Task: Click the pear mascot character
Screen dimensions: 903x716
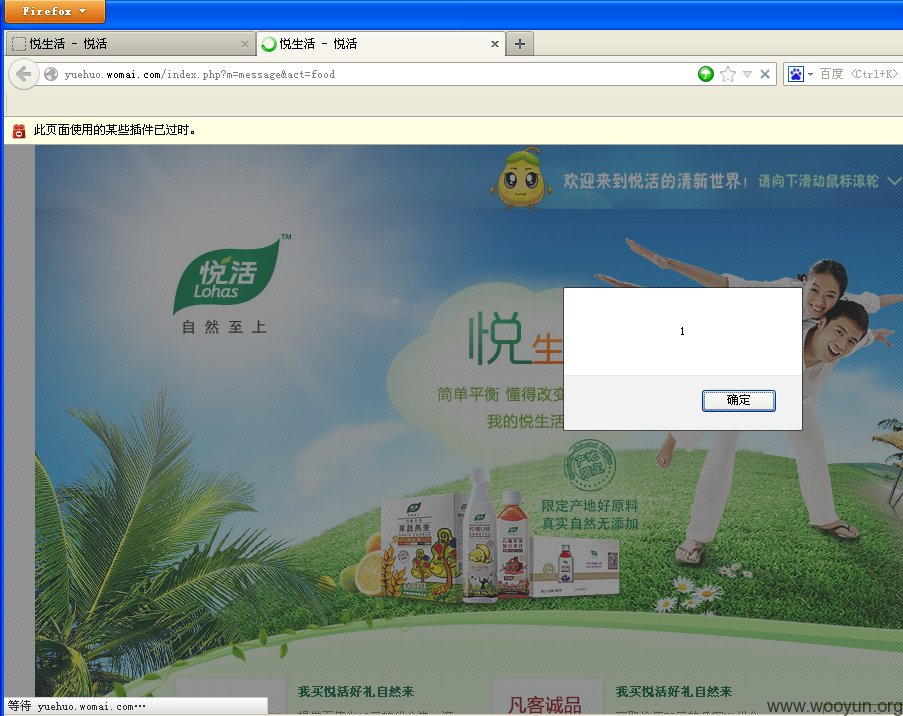Action: 521,179
